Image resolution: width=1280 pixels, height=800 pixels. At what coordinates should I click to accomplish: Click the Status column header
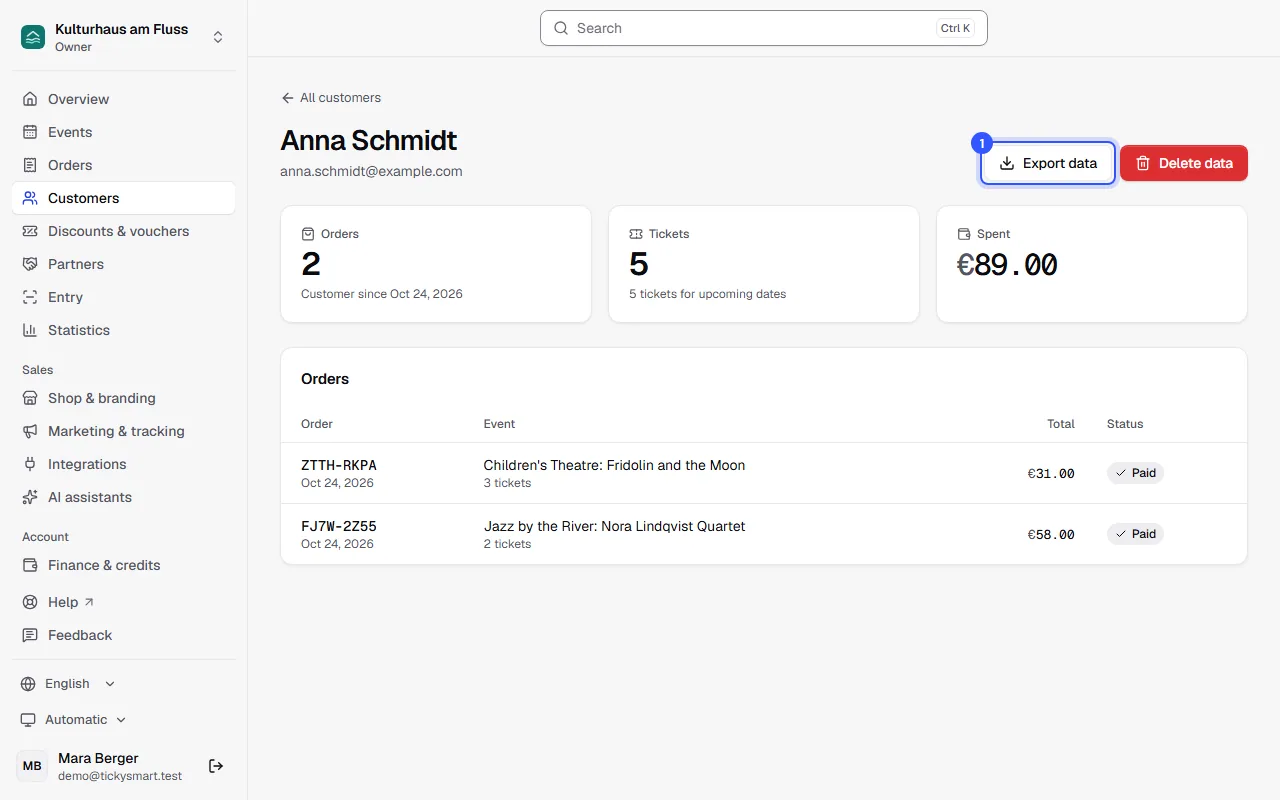[1125, 424]
